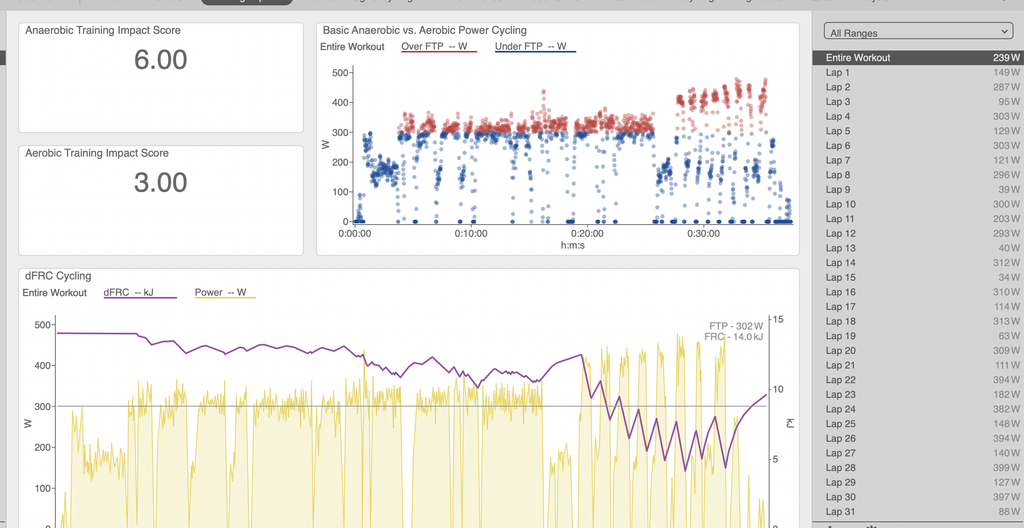Open the All Ranges dropdown
The height and width of the screenshot is (528, 1024).
coord(918,32)
